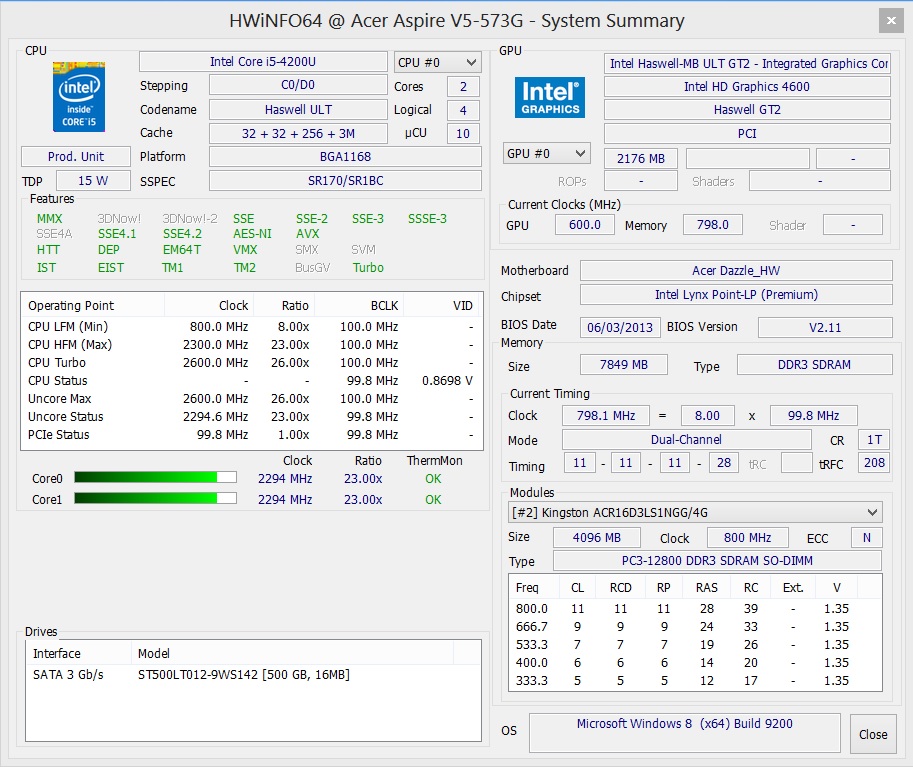Click the VMX feature label
The width and height of the screenshot is (913, 767).
(245, 249)
